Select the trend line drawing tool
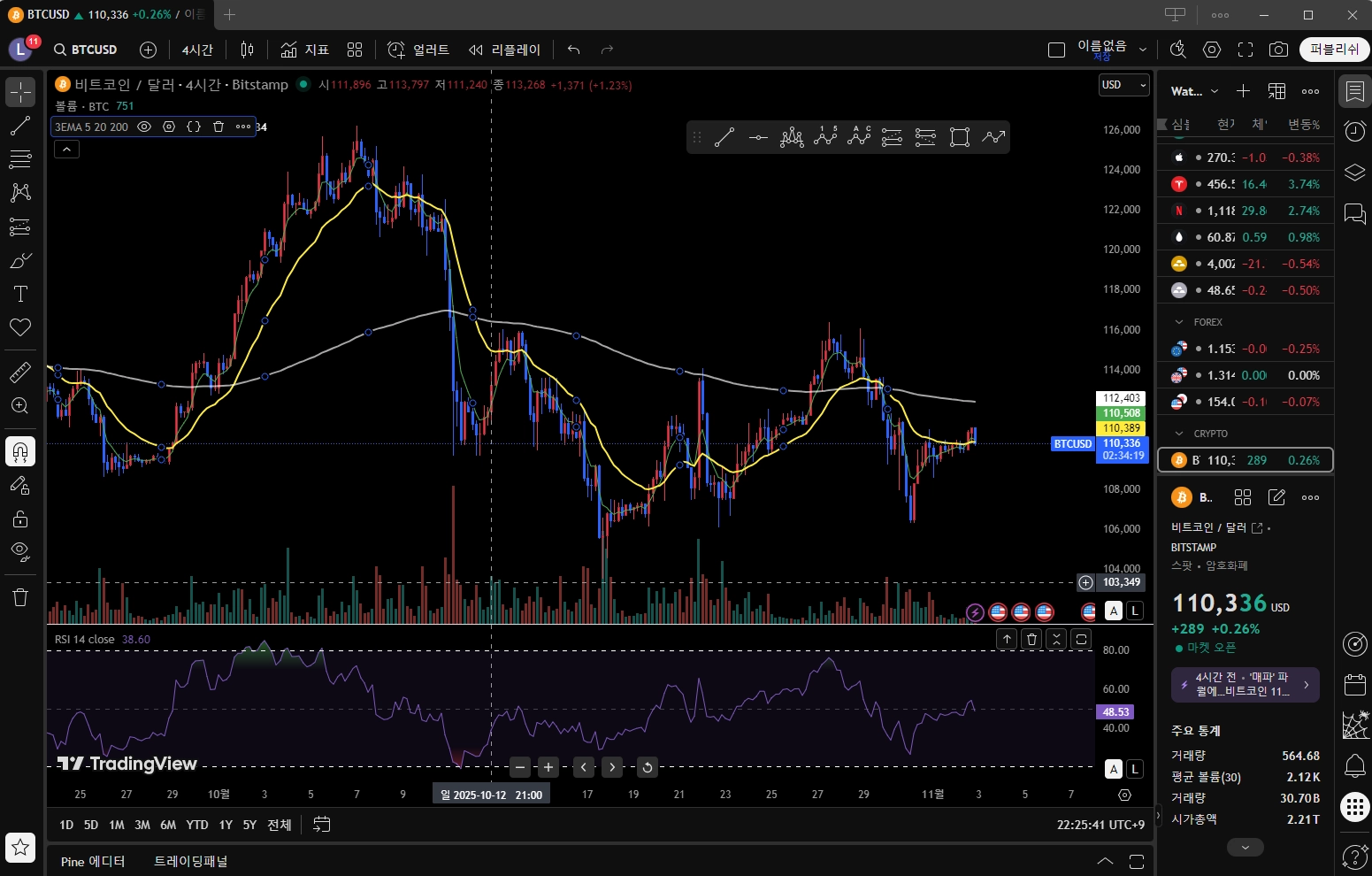The height and width of the screenshot is (876, 1372). click(20, 126)
